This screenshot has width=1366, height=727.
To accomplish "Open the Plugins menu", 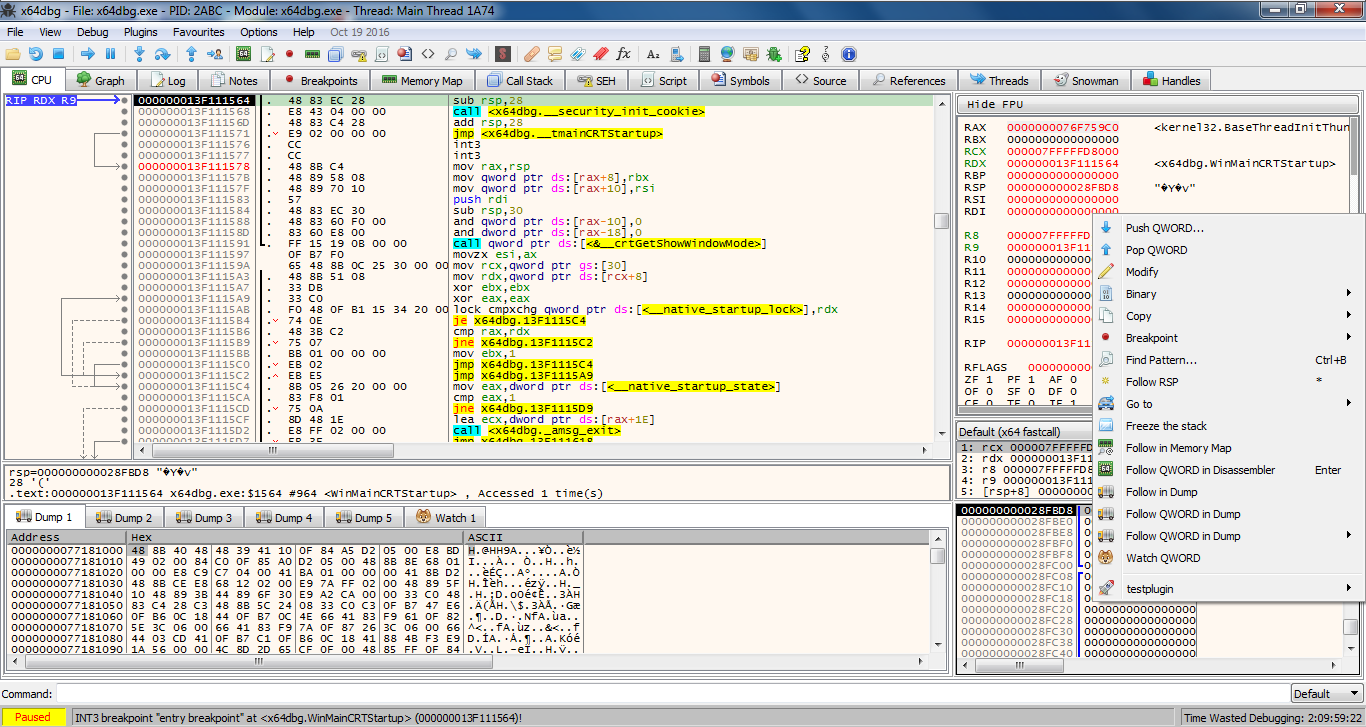I will [141, 32].
